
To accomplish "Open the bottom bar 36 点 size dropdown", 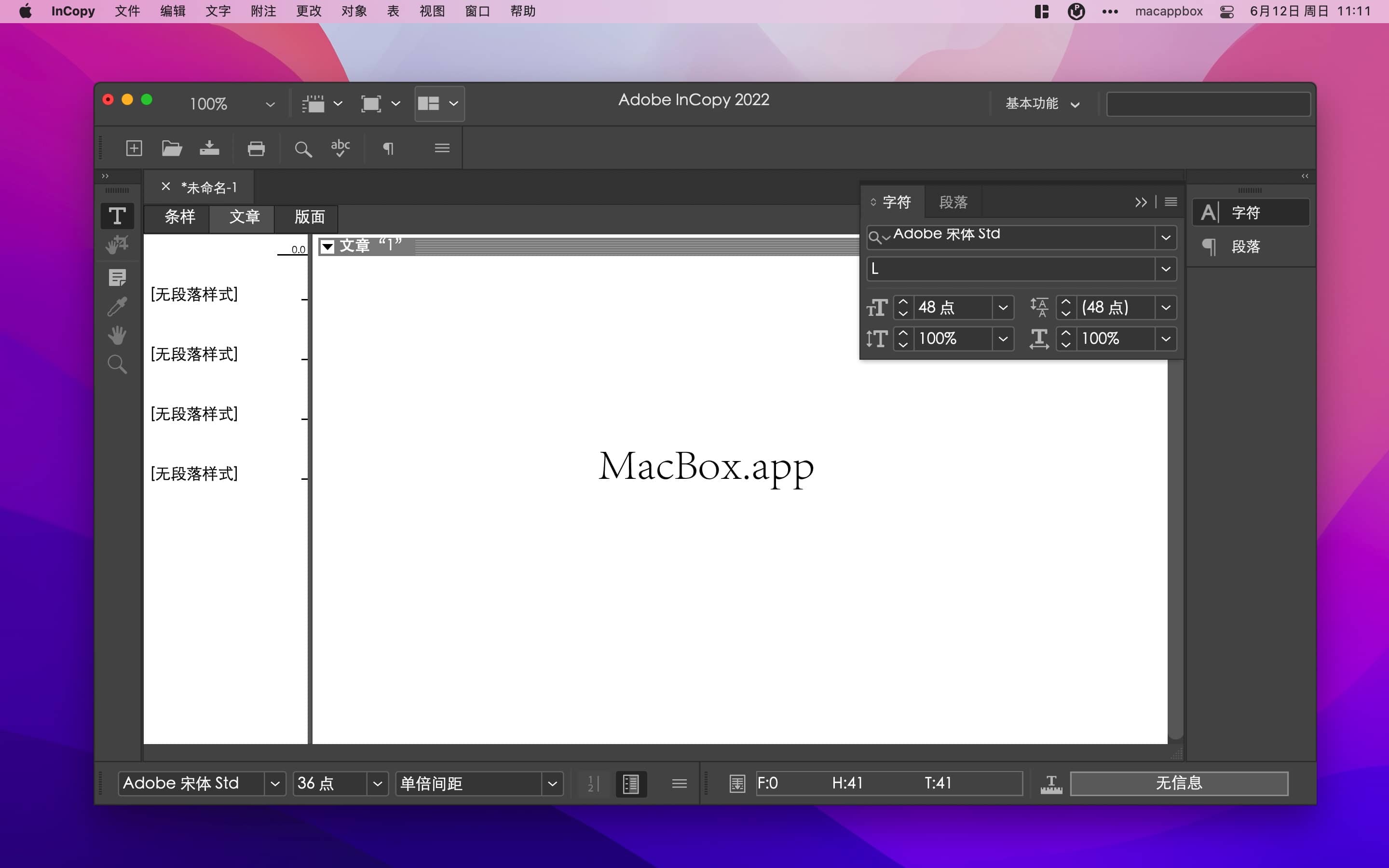I will 377,784.
